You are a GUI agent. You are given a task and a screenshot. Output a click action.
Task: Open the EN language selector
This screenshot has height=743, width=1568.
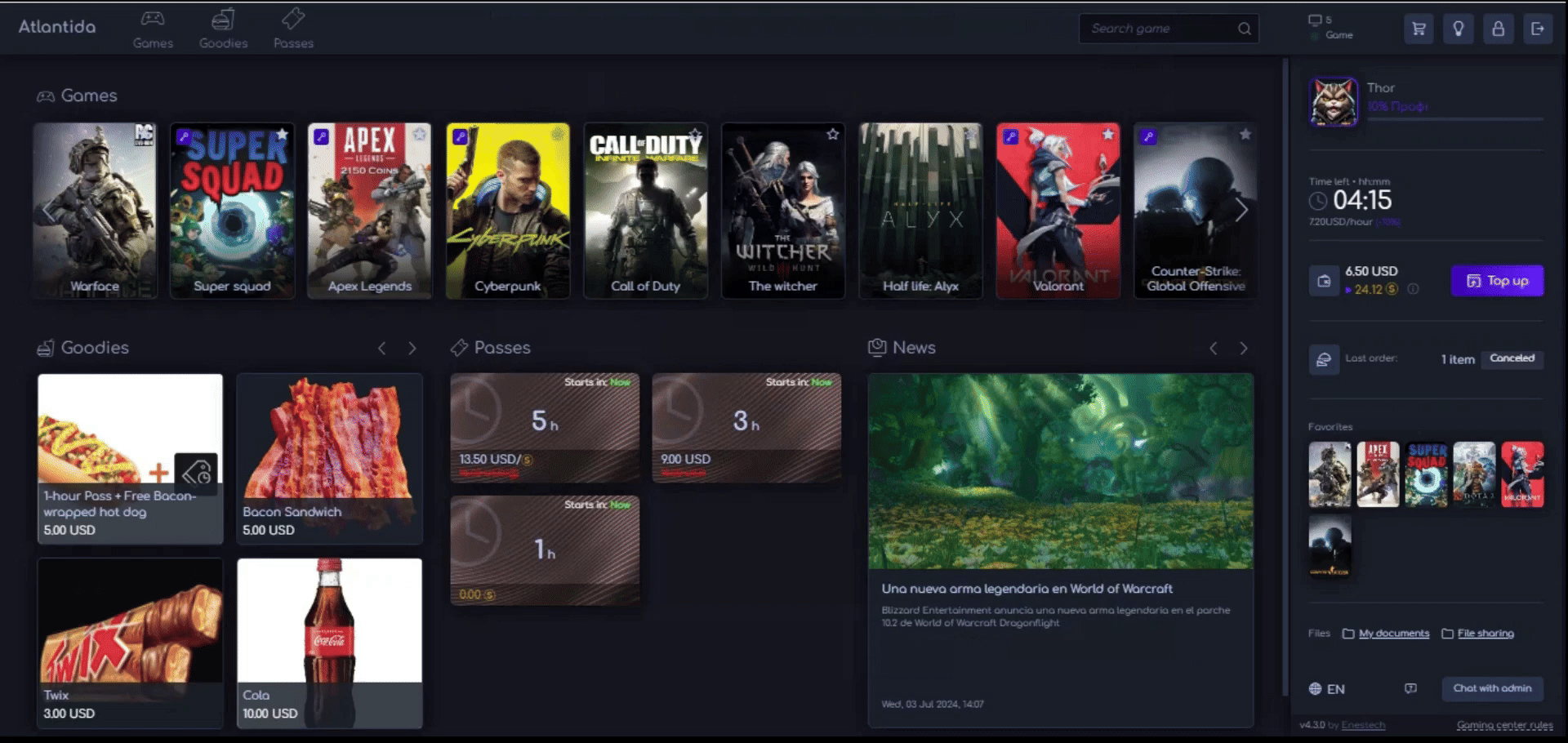[x=1327, y=689]
